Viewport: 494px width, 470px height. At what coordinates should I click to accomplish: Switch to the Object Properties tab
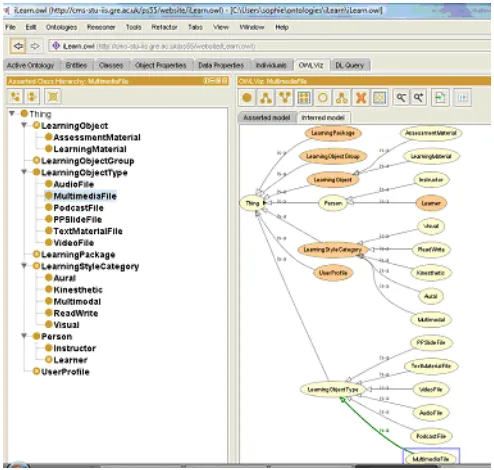click(x=161, y=65)
